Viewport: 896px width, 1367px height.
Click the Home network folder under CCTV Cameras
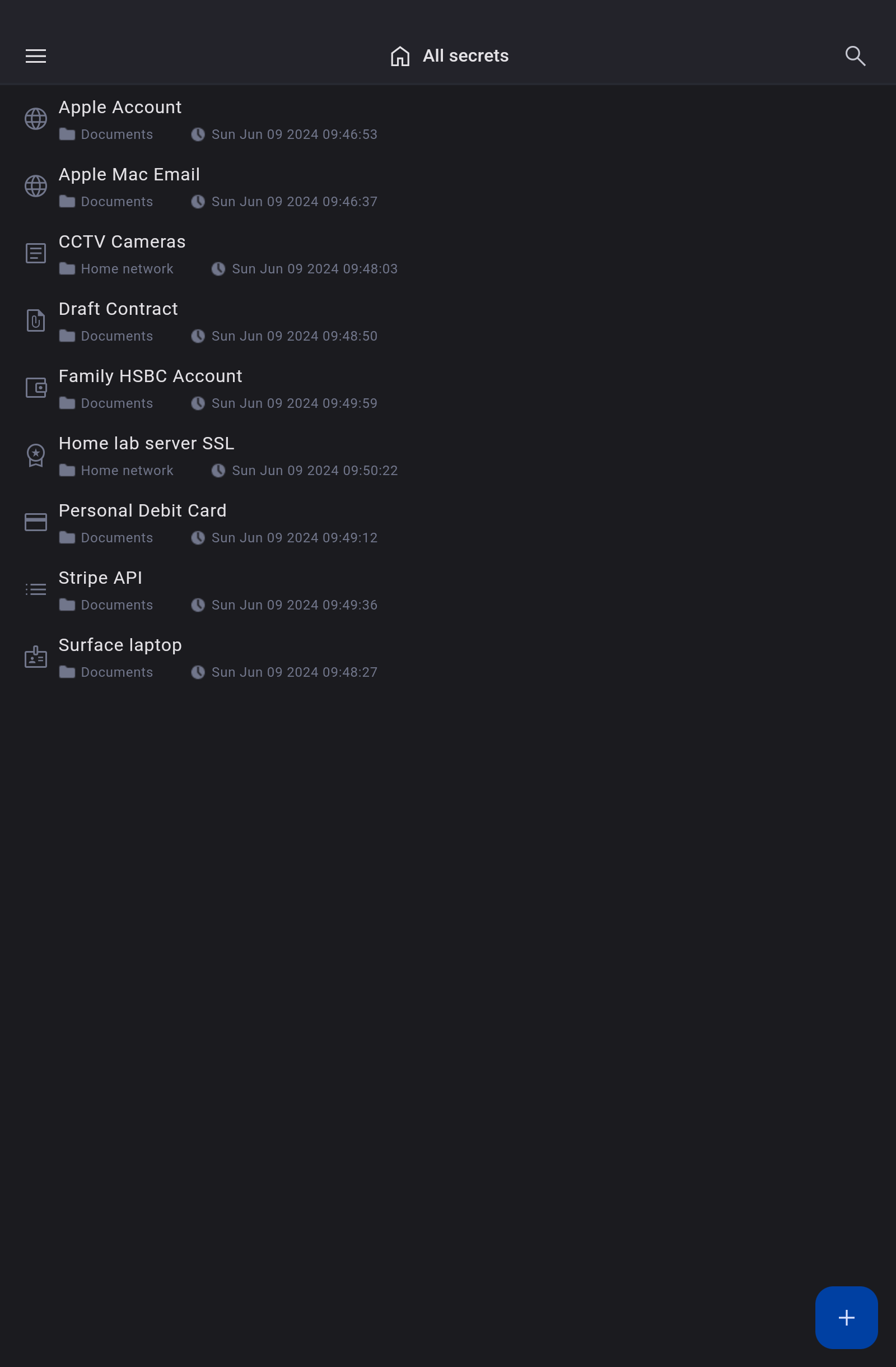(x=116, y=269)
